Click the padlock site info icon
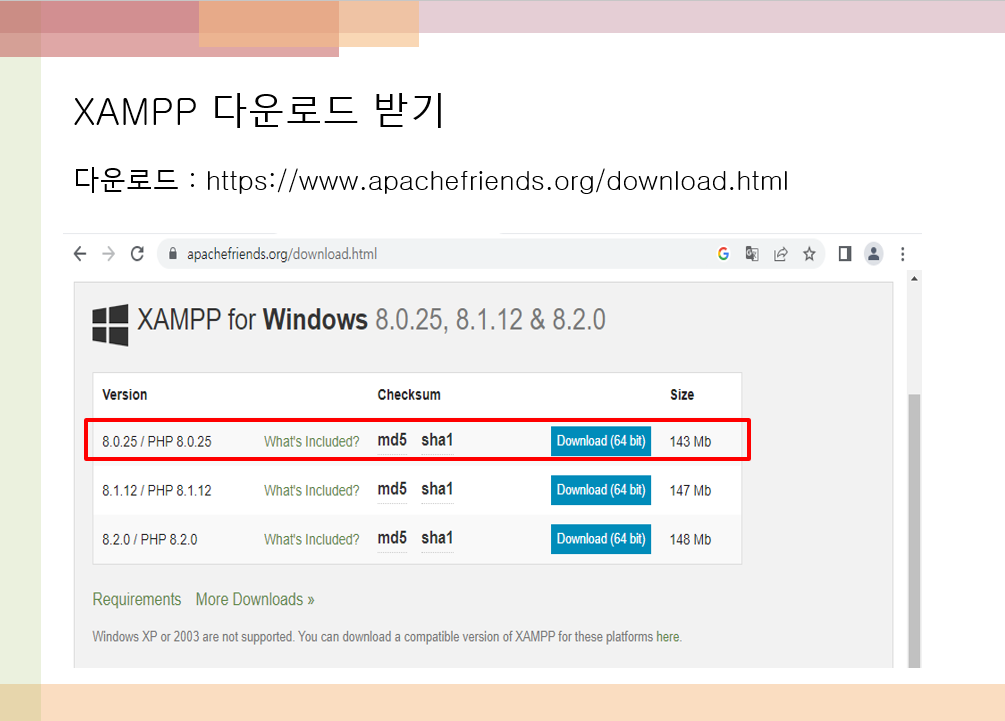The width and height of the screenshot is (1005, 721). pos(172,254)
